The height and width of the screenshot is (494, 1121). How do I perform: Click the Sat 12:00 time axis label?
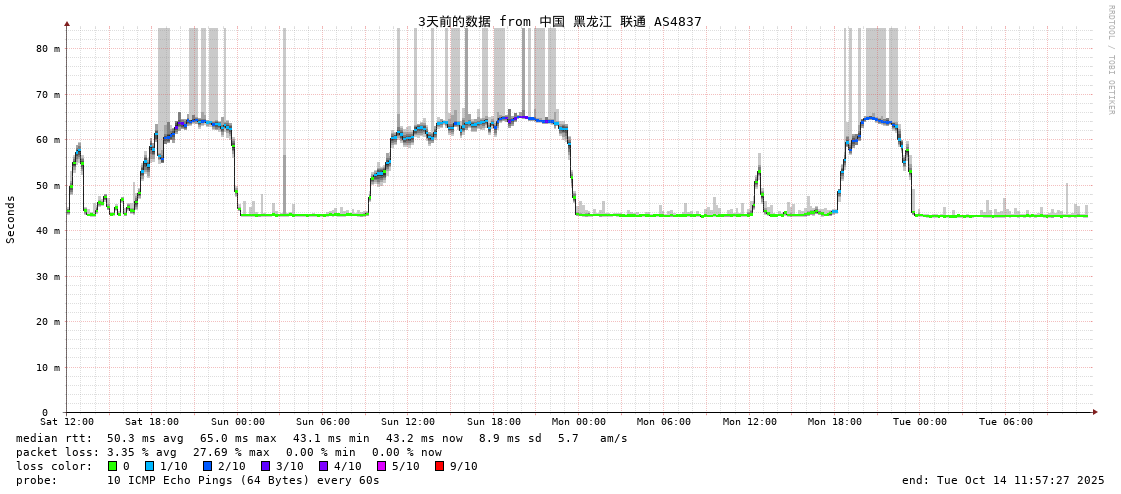[67, 422]
